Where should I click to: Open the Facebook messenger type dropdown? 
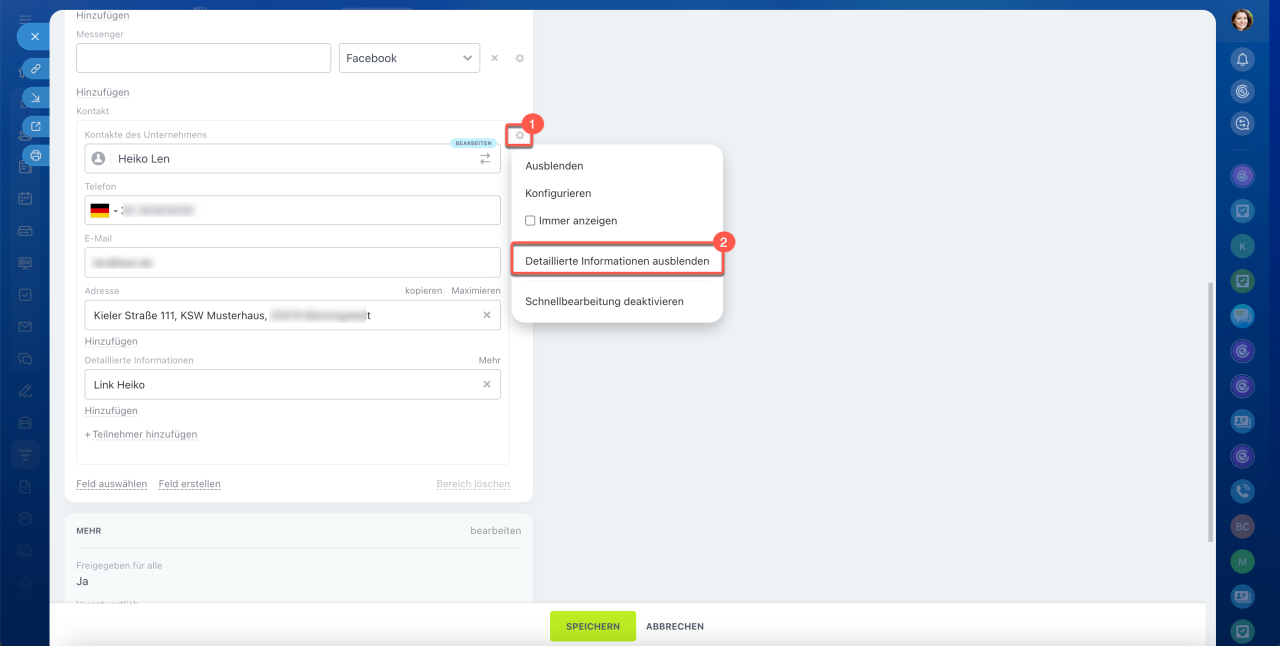409,58
